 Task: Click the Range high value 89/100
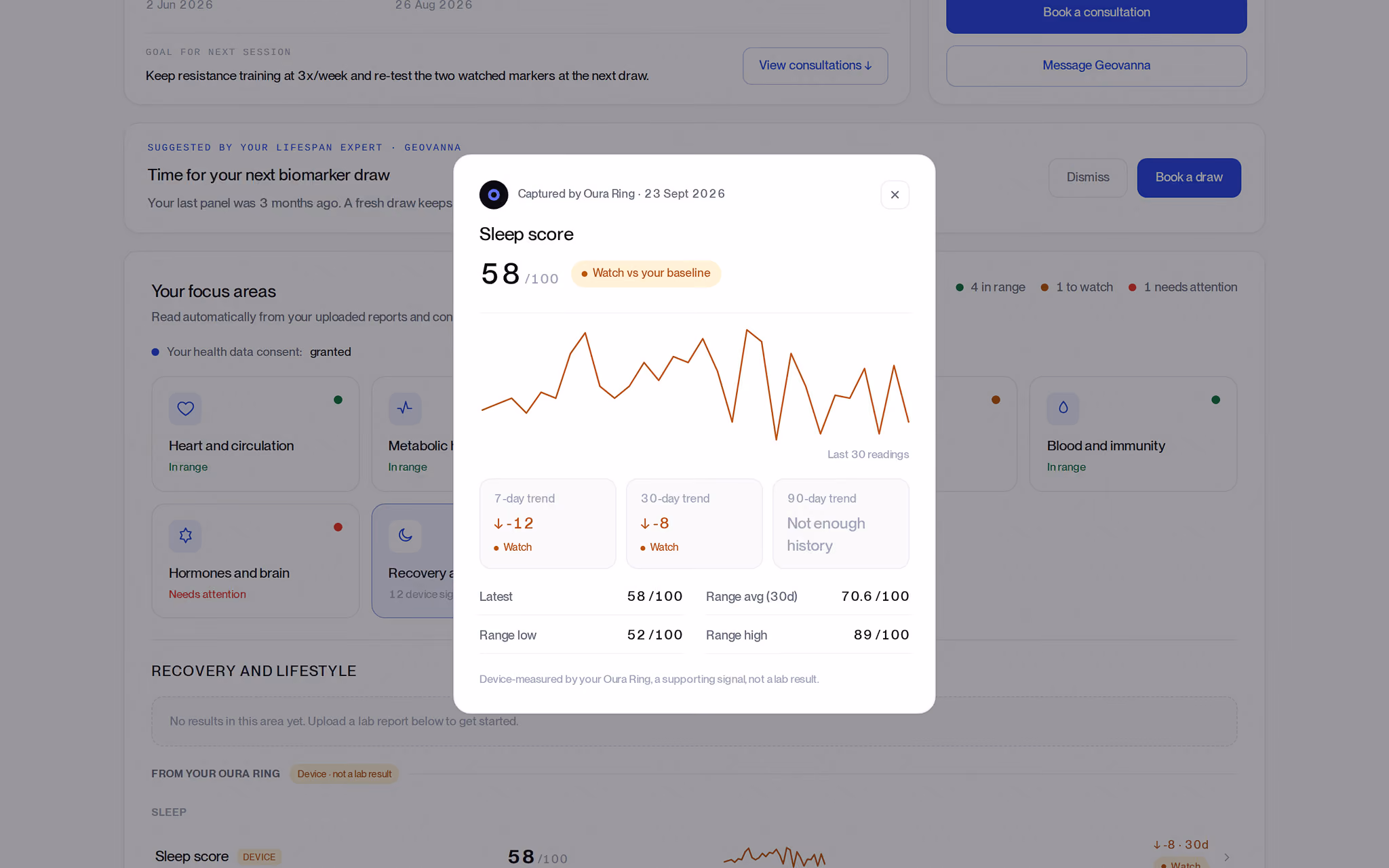pyautogui.click(x=881, y=635)
